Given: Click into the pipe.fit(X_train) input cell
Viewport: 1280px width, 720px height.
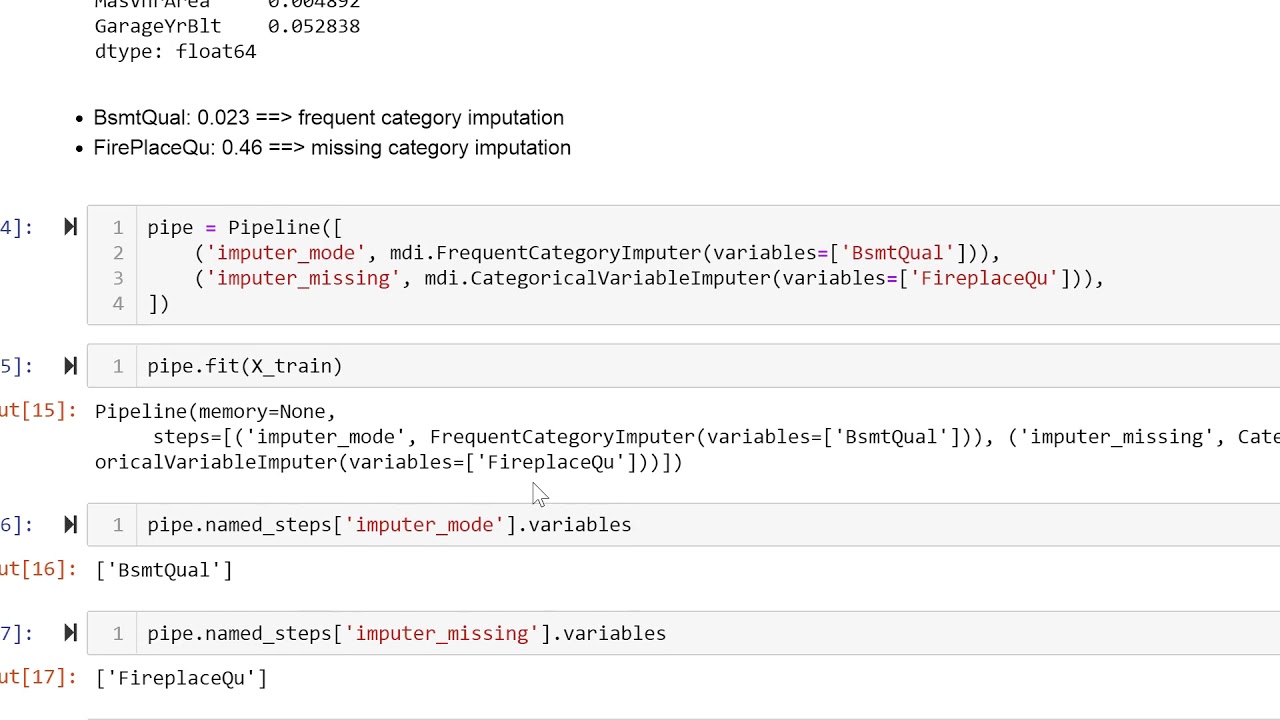Looking at the screenshot, I should [x=683, y=366].
